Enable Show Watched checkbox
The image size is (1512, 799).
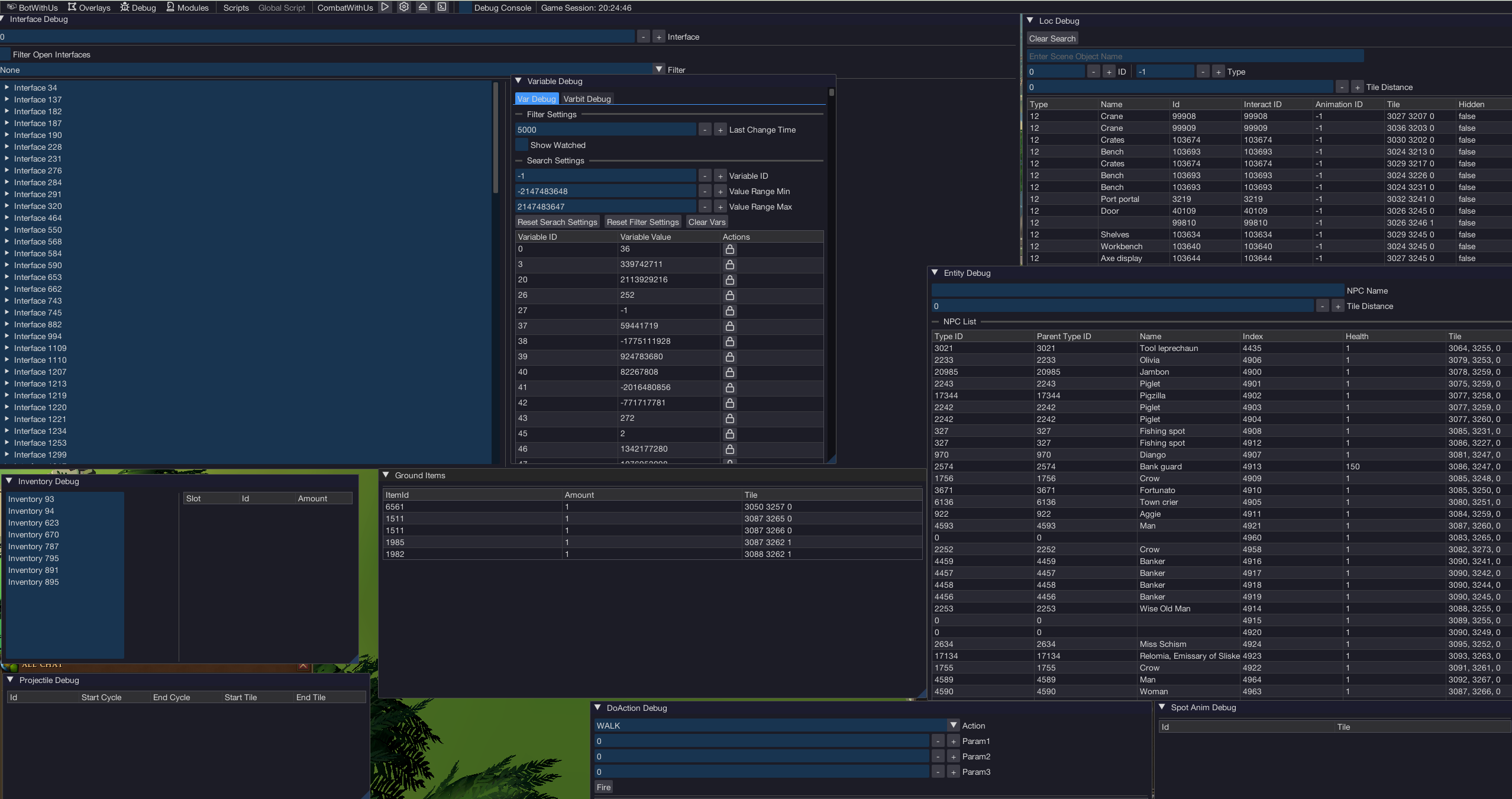pyautogui.click(x=522, y=145)
